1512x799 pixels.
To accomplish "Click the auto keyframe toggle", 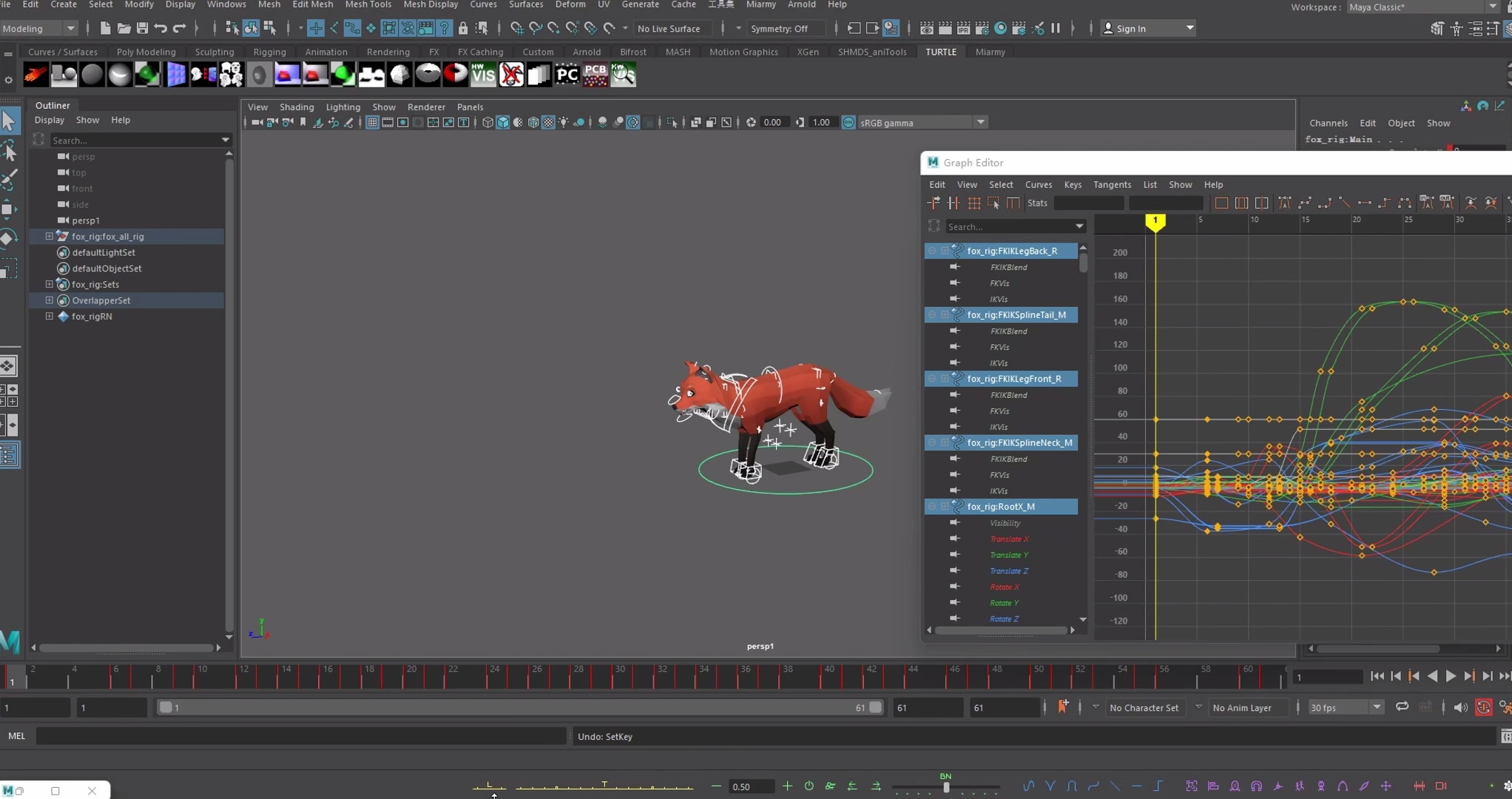I will (x=1483, y=708).
